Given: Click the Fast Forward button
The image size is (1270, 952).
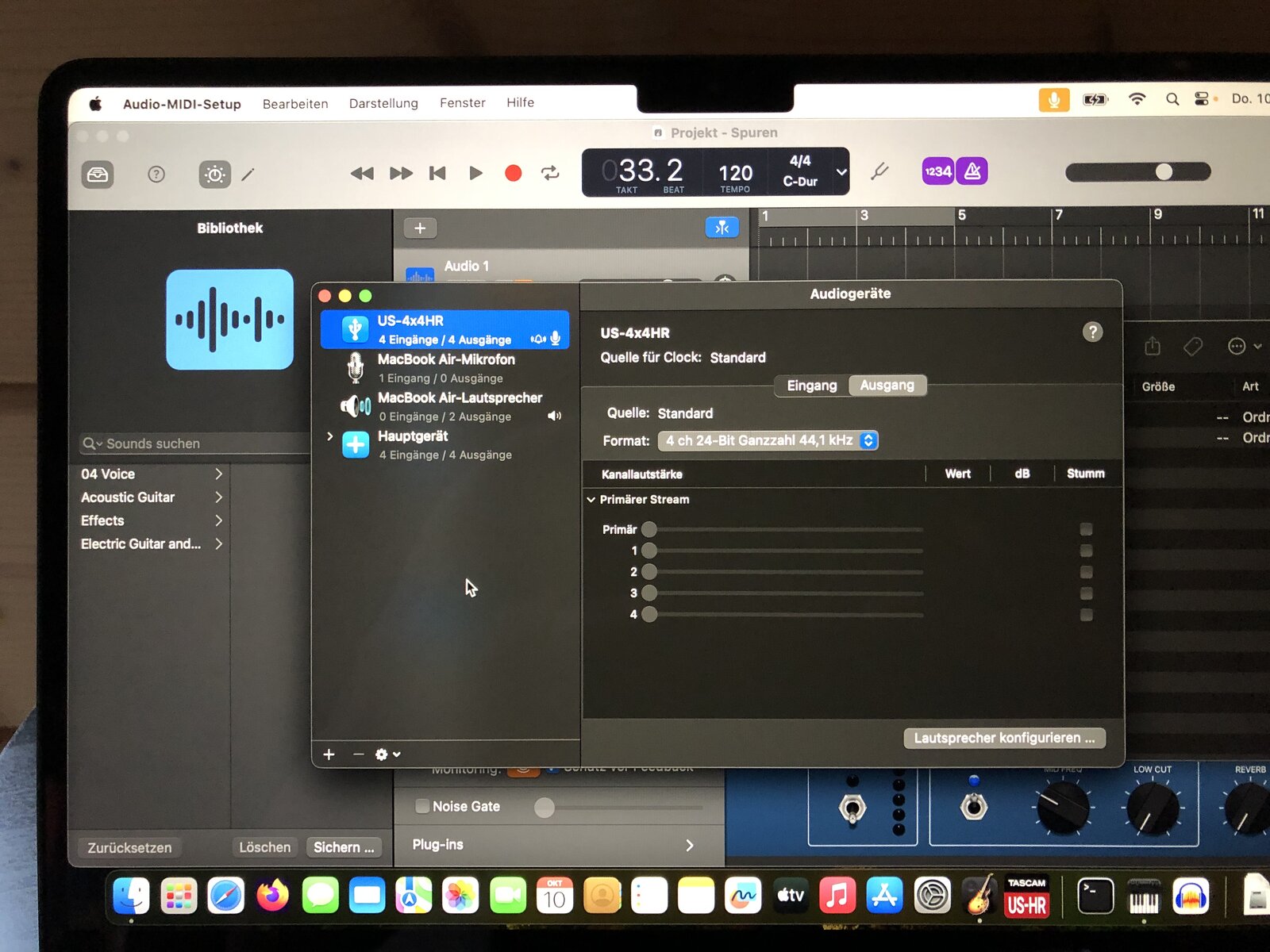Looking at the screenshot, I should pyautogui.click(x=401, y=173).
